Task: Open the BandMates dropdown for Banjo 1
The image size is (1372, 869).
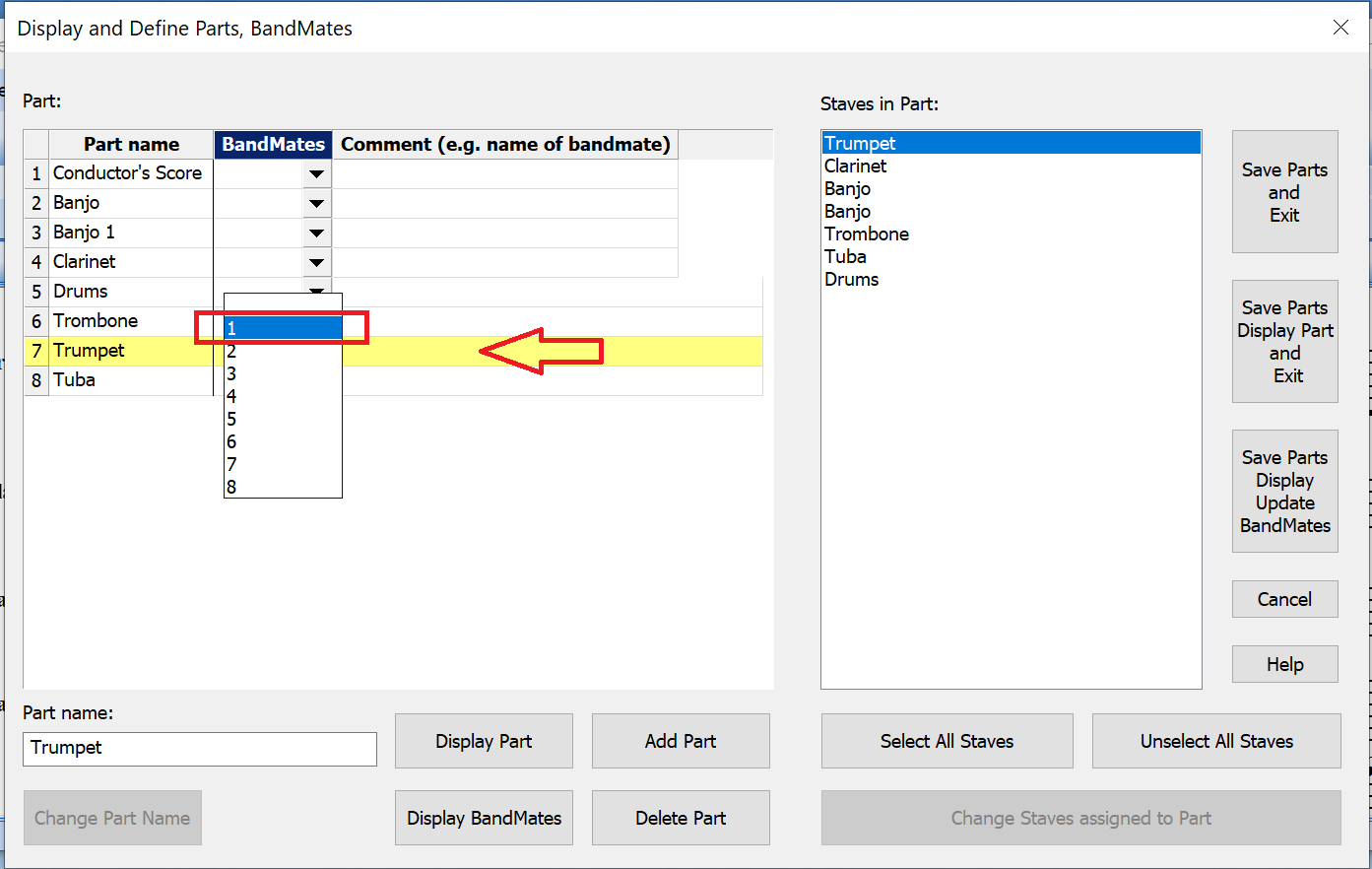Action: point(316,234)
